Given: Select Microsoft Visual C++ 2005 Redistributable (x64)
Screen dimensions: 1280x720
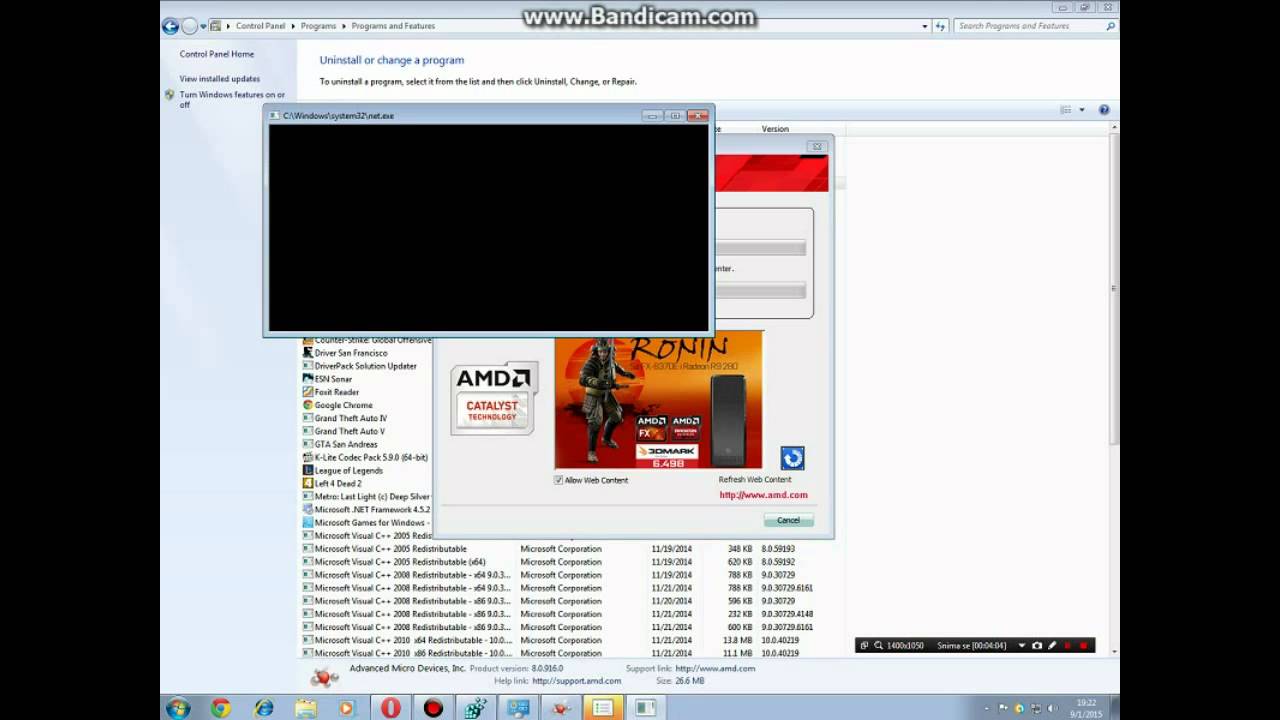Looking at the screenshot, I should point(400,562).
